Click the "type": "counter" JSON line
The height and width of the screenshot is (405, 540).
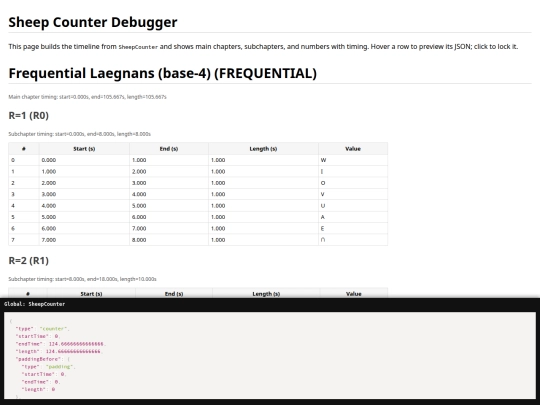click(x=42, y=329)
